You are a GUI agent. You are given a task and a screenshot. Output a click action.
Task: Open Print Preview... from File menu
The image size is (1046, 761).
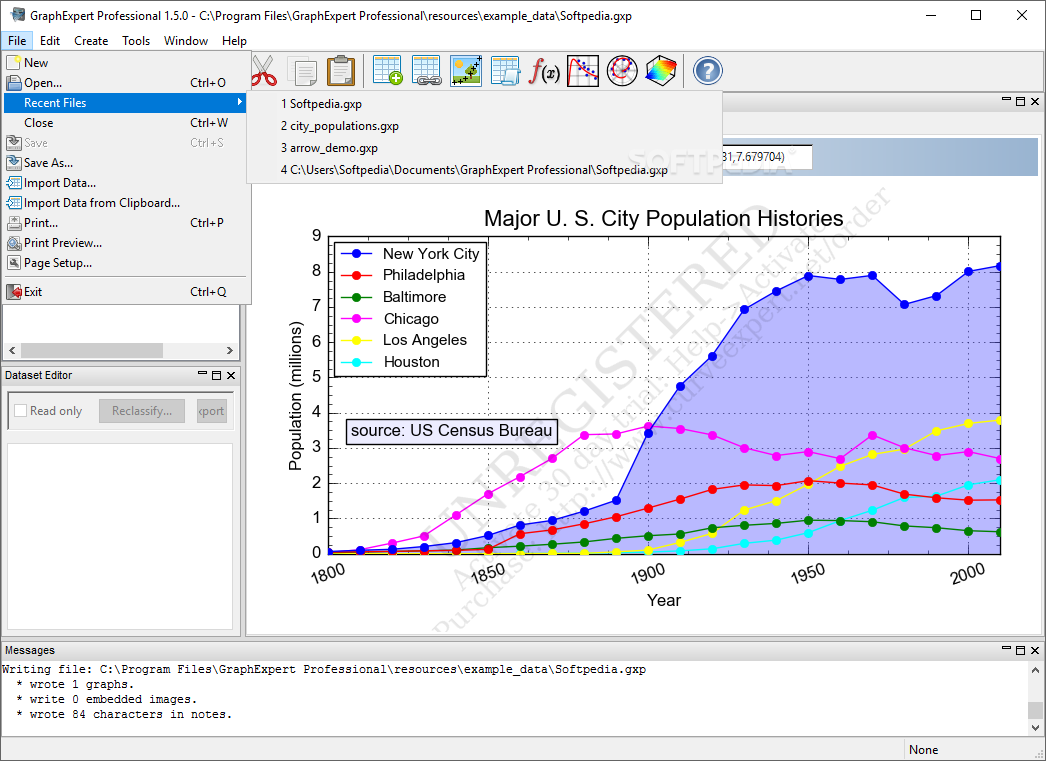(125, 243)
